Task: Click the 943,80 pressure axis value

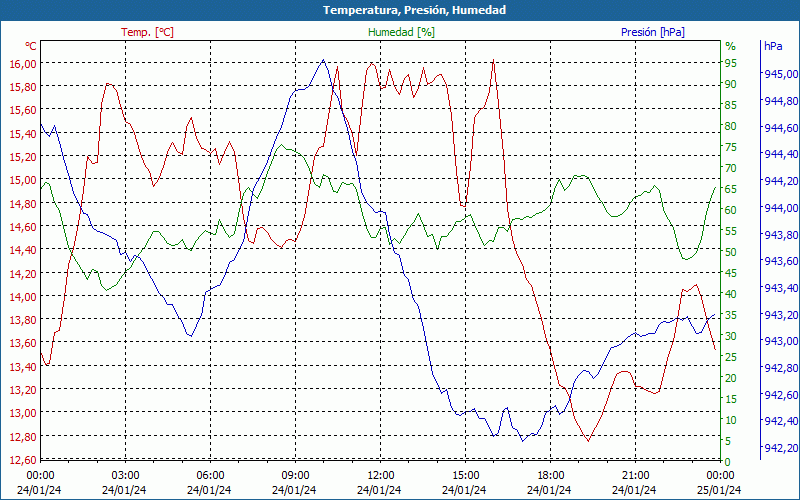Action: coord(781,235)
